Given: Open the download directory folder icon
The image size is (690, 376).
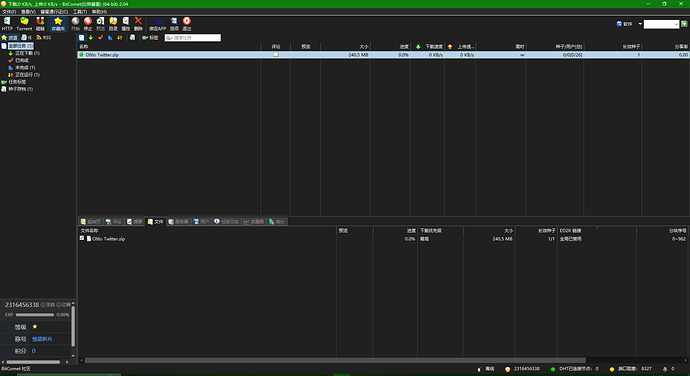Looking at the screenshot, I should coord(113,24).
